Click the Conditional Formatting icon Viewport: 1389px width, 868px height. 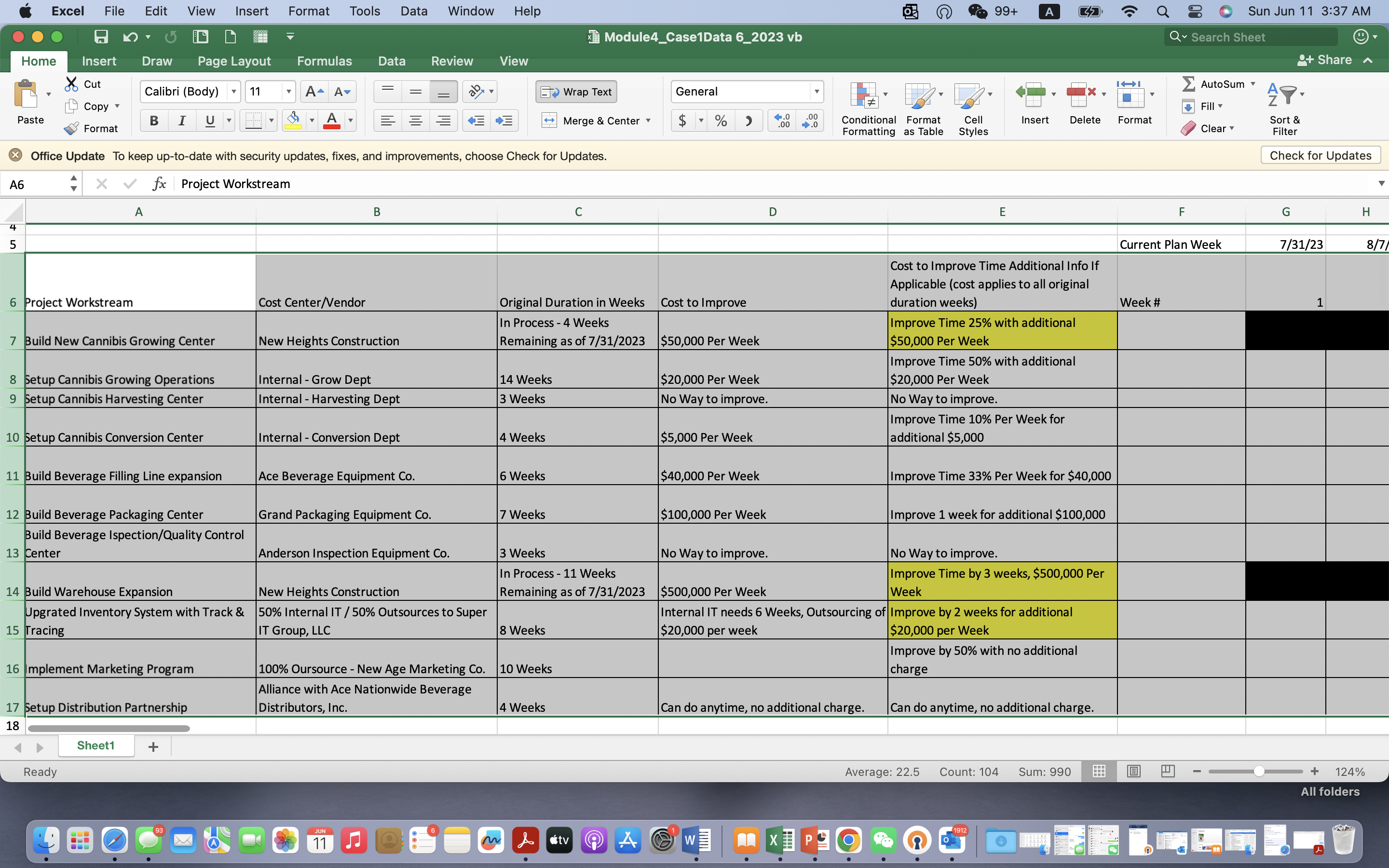pyautogui.click(x=864, y=95)
